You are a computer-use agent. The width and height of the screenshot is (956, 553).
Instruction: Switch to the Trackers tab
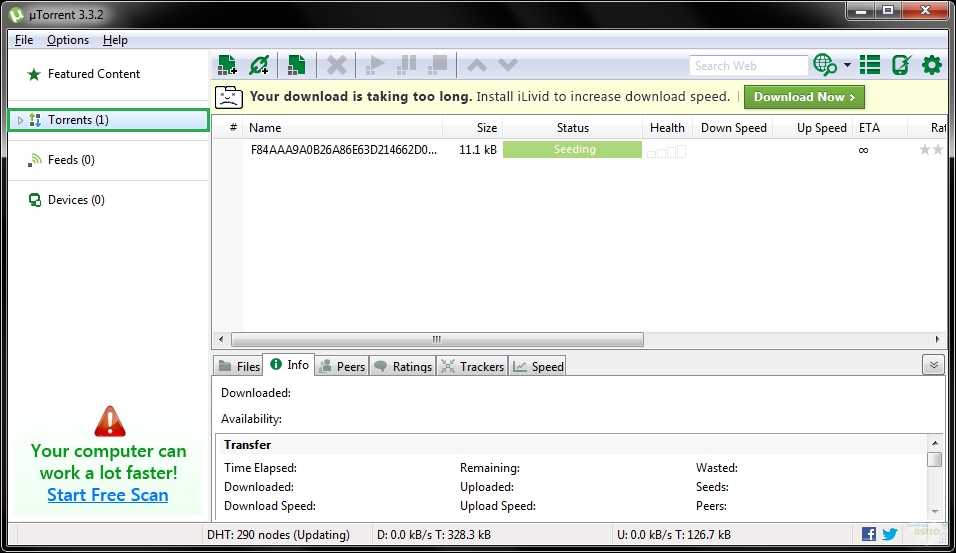472,366
